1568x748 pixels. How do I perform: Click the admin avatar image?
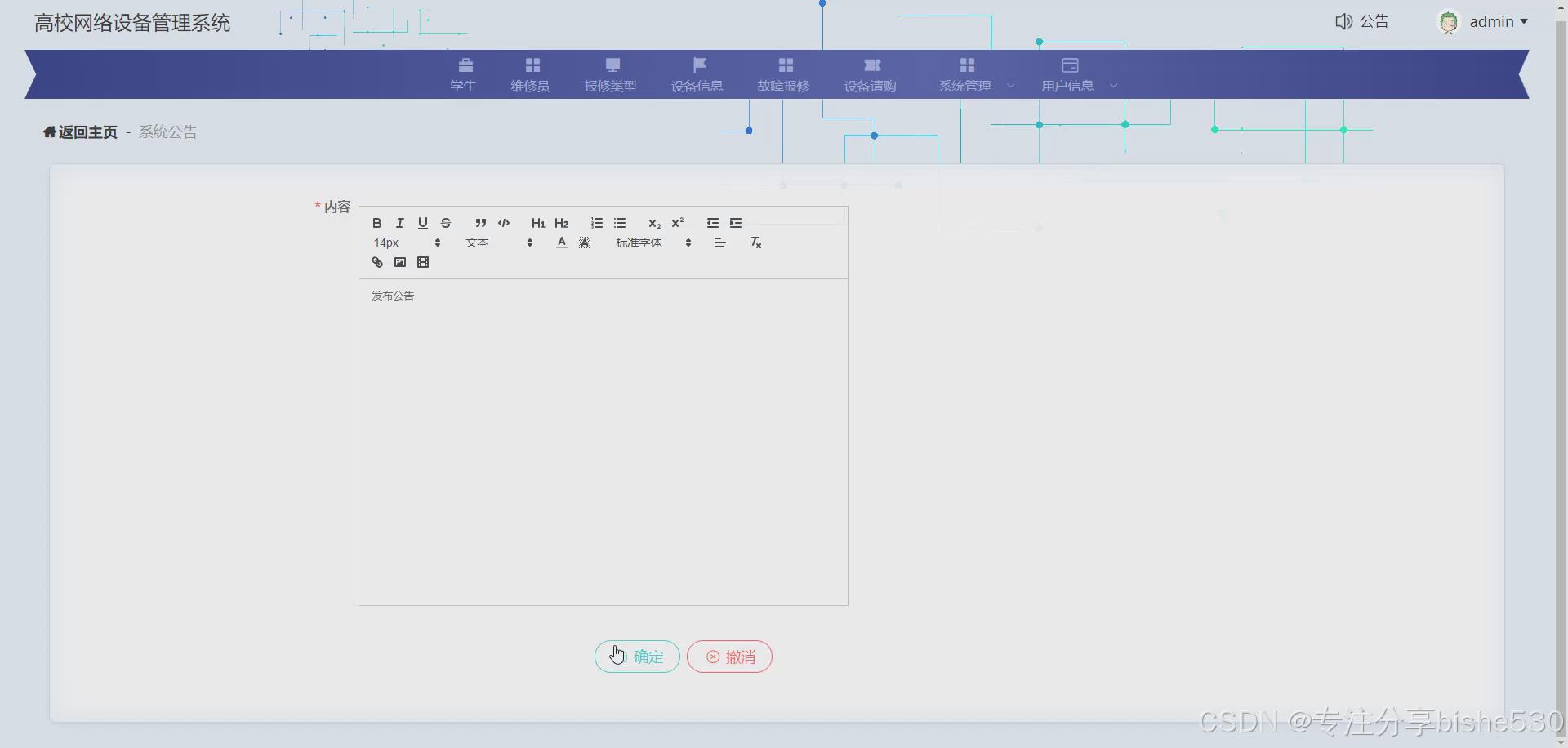point(1449,22)
